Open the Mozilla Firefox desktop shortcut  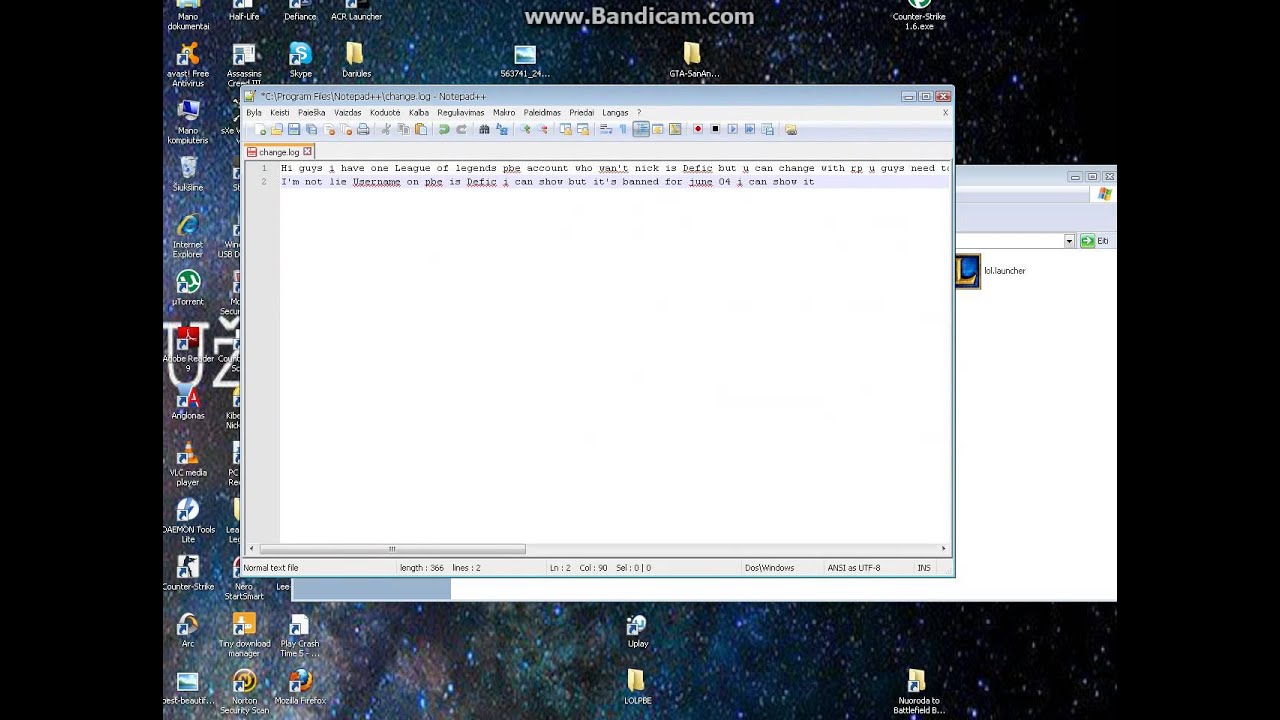click(x=300, y=687)
